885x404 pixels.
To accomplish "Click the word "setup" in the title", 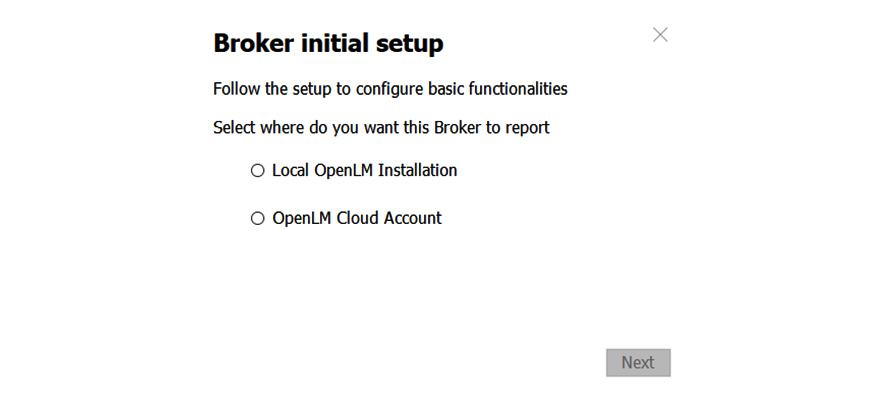I will click(x=409, y=44).
